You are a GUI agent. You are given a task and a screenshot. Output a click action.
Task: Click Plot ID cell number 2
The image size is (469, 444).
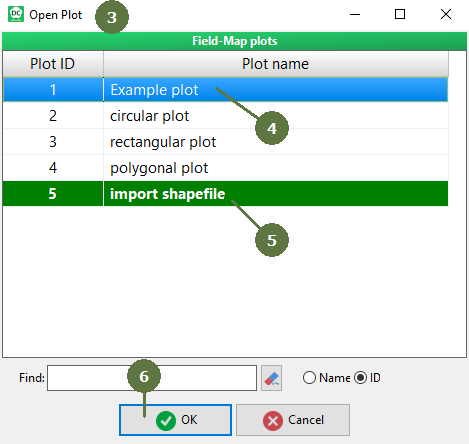click(53, 116)
